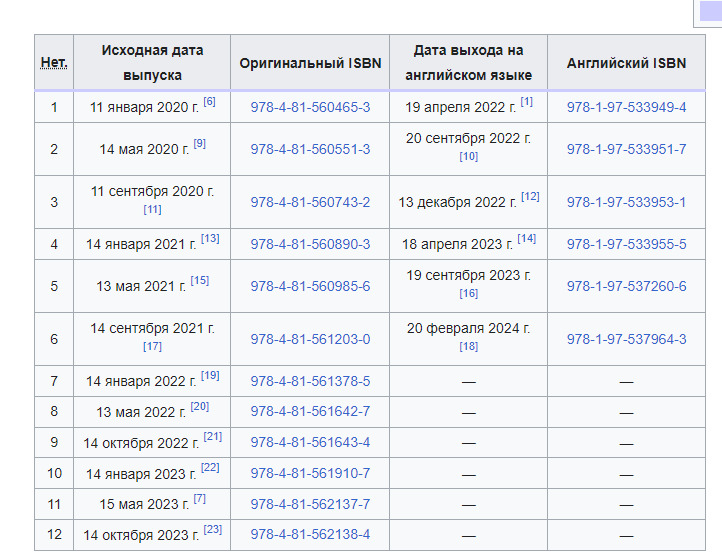The width and height of the screenshot is (722, 556).
Task: Open English ISBN 978-1-97-533953-1
Action: pos(626,202)
